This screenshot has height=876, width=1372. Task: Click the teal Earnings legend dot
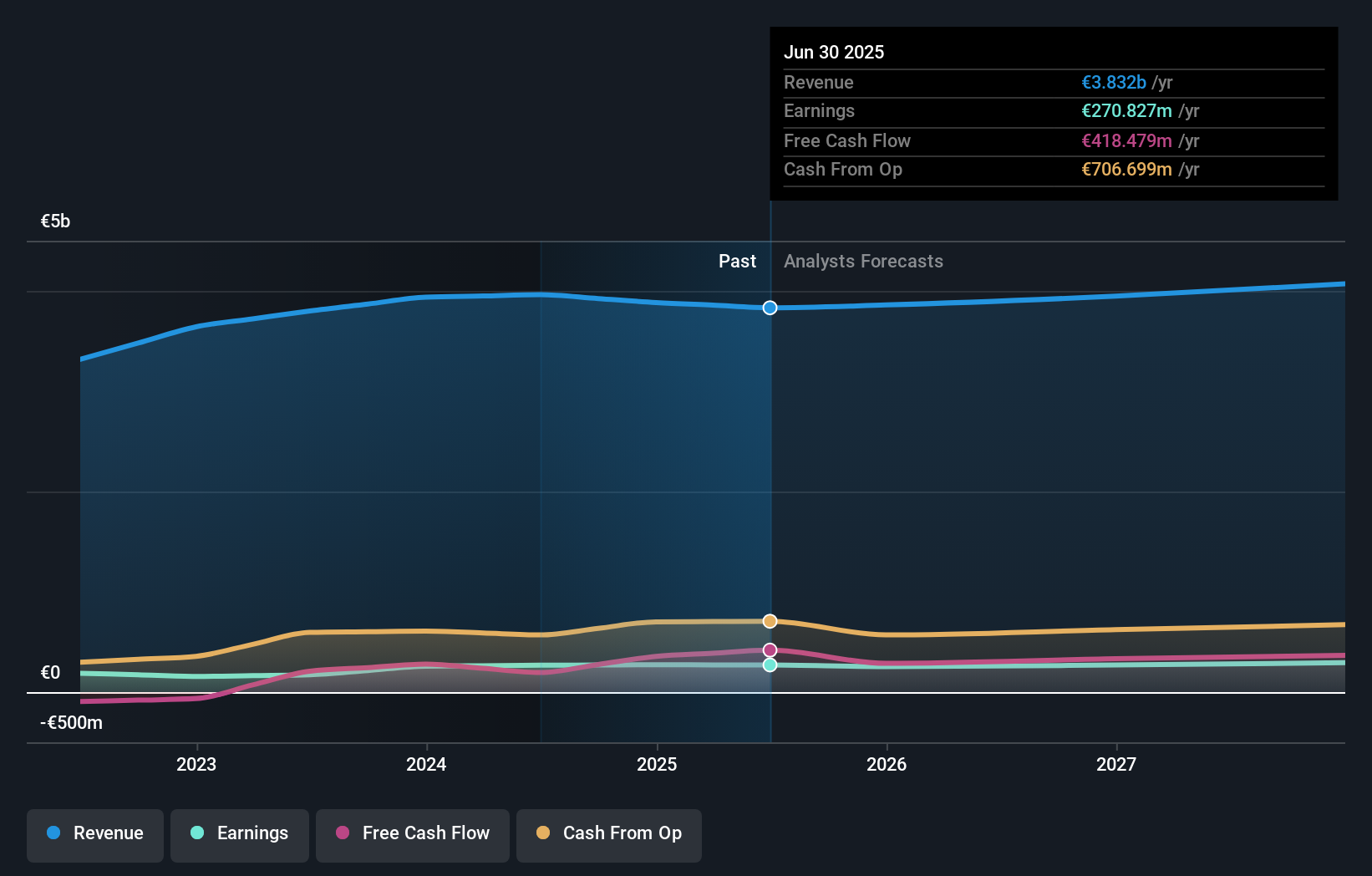pyautogui.click(x=196, y=833)
